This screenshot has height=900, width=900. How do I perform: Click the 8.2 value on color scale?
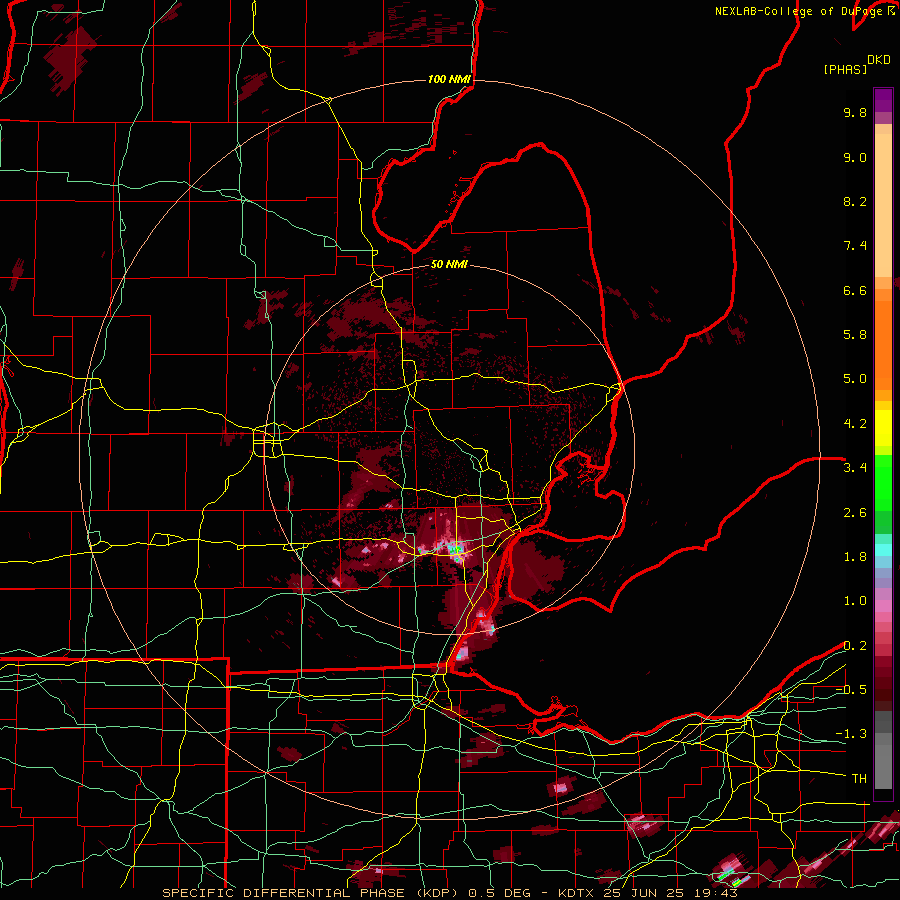click(855, 201)
